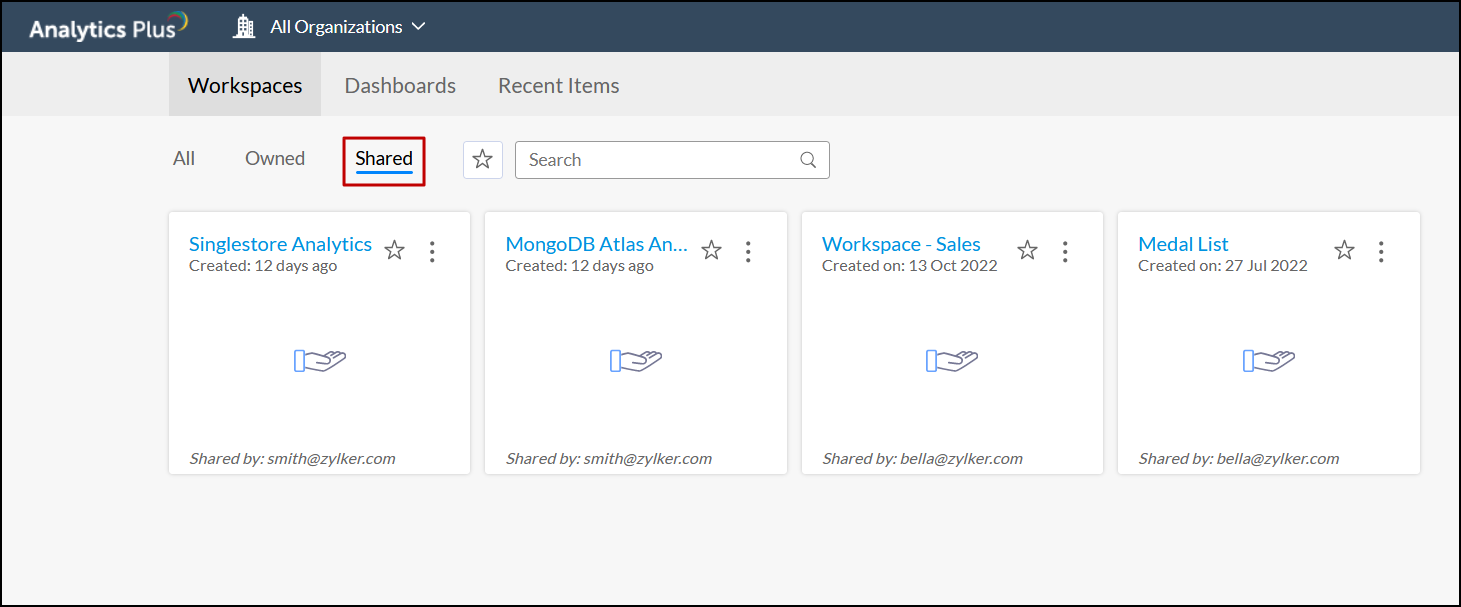
Task: Favorite the Medal List workspace
Action: tap(1344, 251)
